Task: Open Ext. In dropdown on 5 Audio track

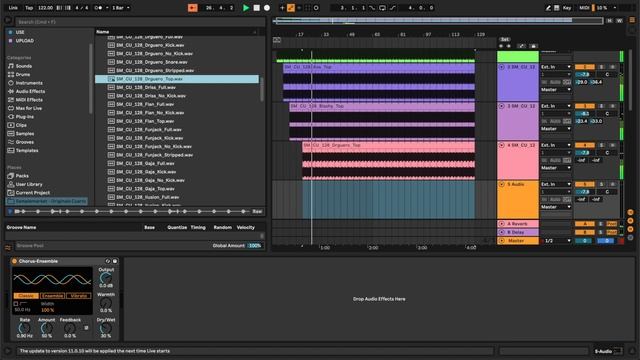Action: [x=556, y=184]
